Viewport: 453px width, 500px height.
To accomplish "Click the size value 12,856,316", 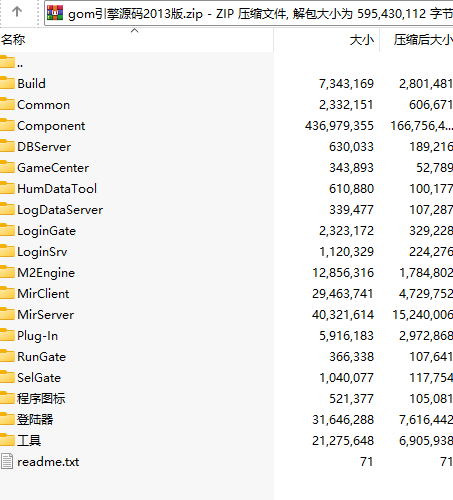I will 343,273.
